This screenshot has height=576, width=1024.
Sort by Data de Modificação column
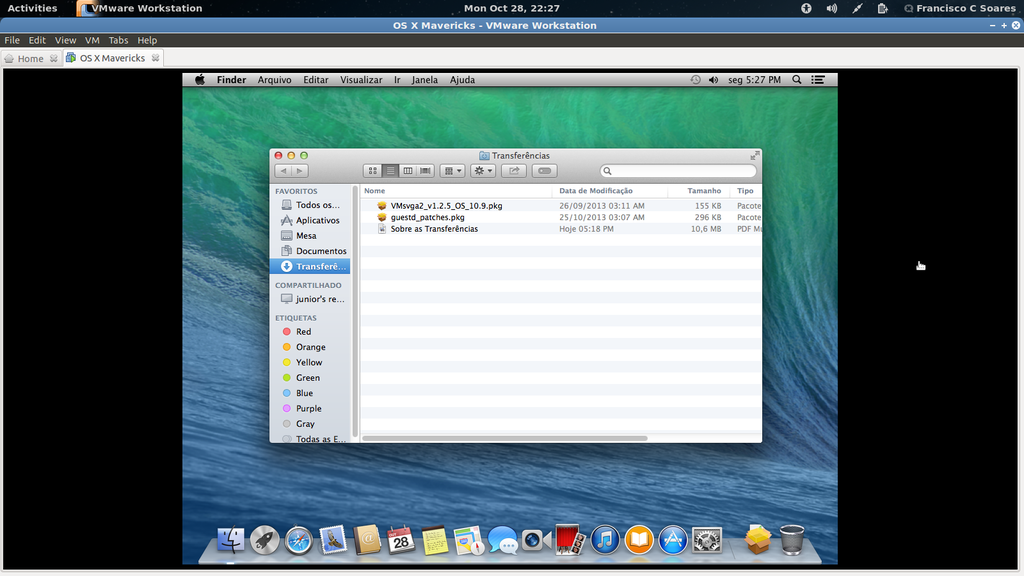[610, 191]
